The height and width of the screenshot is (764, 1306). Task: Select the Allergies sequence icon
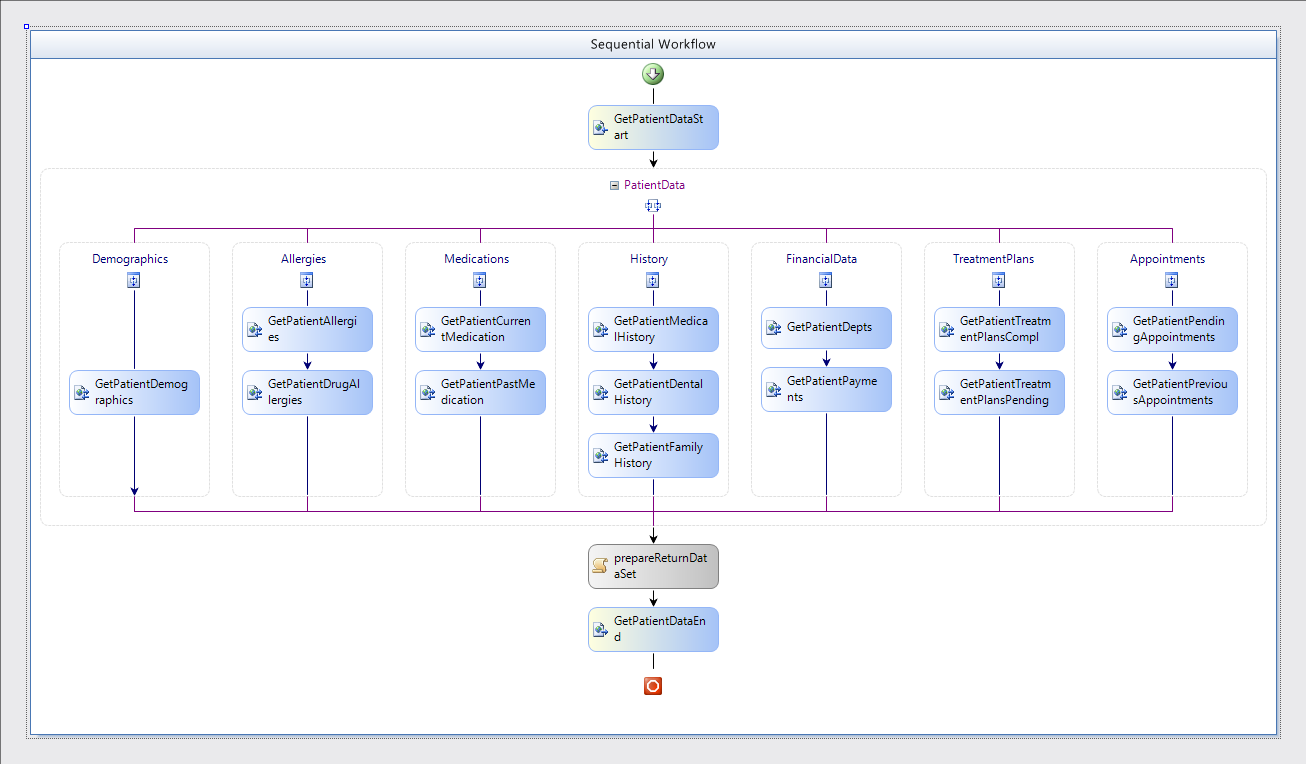(x=307, y=281)
